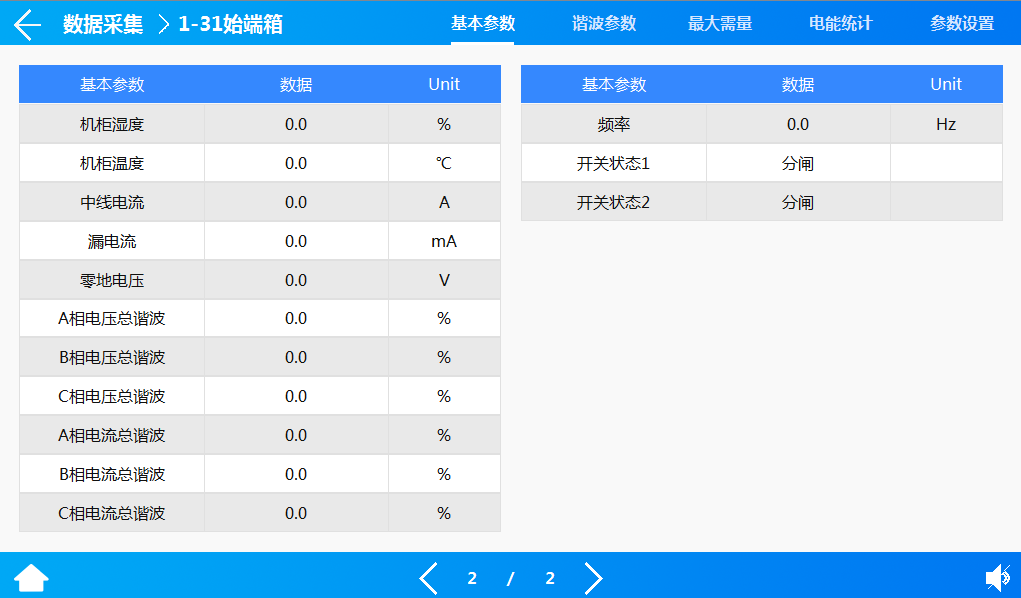Image resolution: width=1021 pixels, height=598 pixels.
Task: Select the C相电流总谐波 row label
Action: 112,513
